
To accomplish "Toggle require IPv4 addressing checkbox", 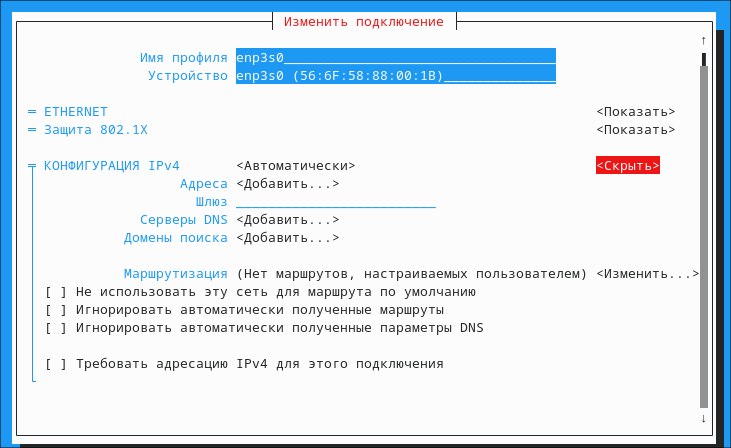I will tap(57, 364).
